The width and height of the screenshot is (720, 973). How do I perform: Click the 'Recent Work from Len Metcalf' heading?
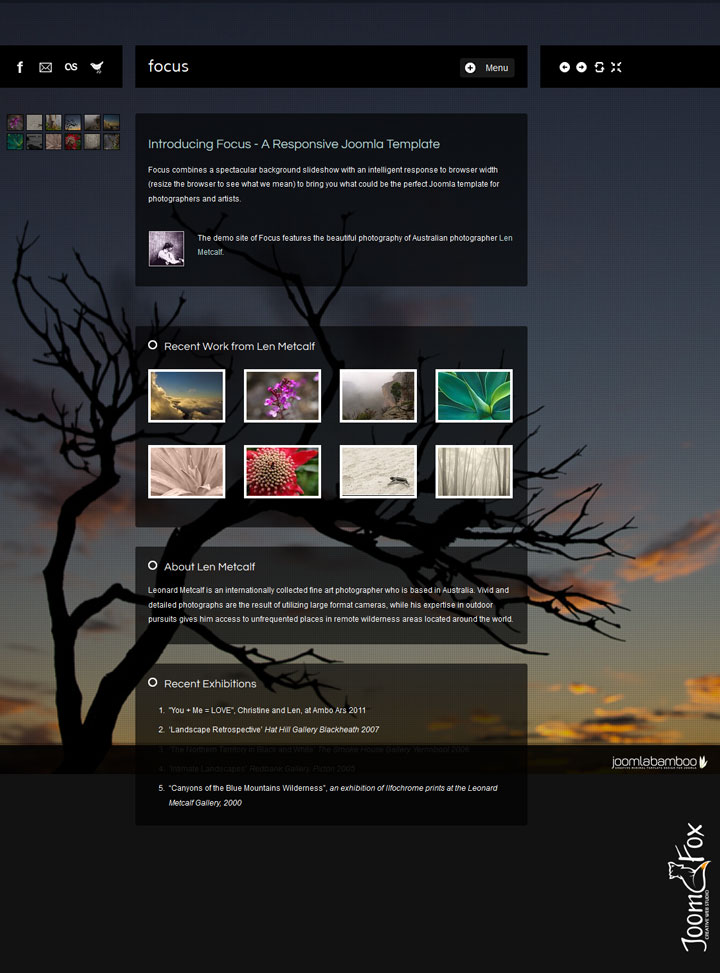click(239, 346)
